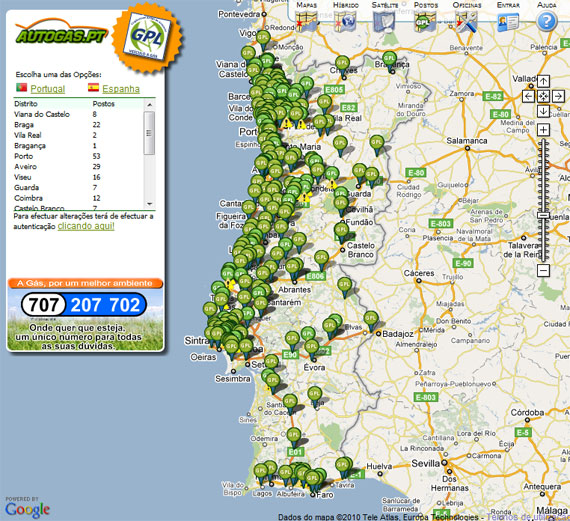Pan the map down arrow
This screenshot has width=570, height=521.
coord(543,111)
